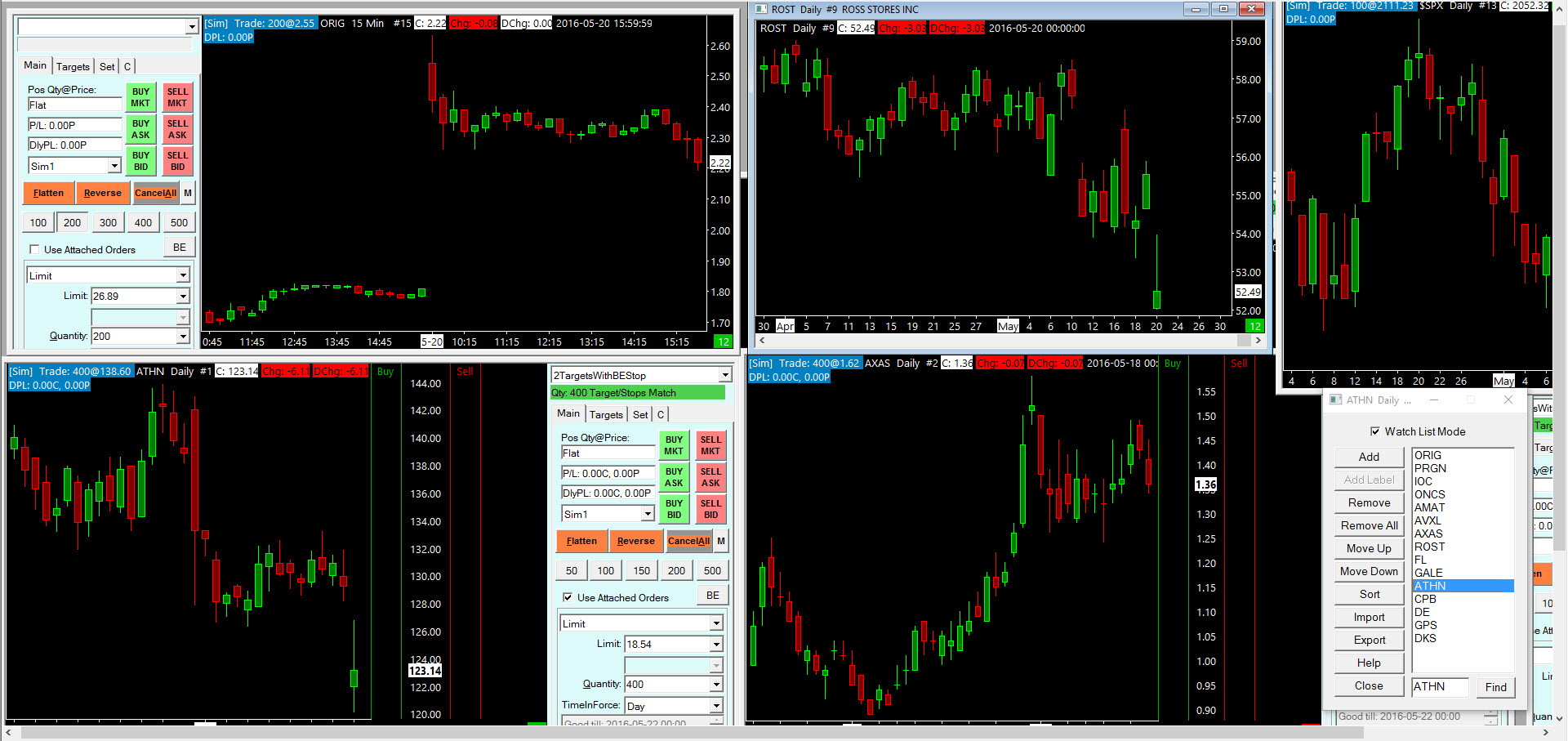Toggle BE in the ORIG trade panel
Image resolution: width=1568 pixels, height=741 pixels.
pos(180,248)
